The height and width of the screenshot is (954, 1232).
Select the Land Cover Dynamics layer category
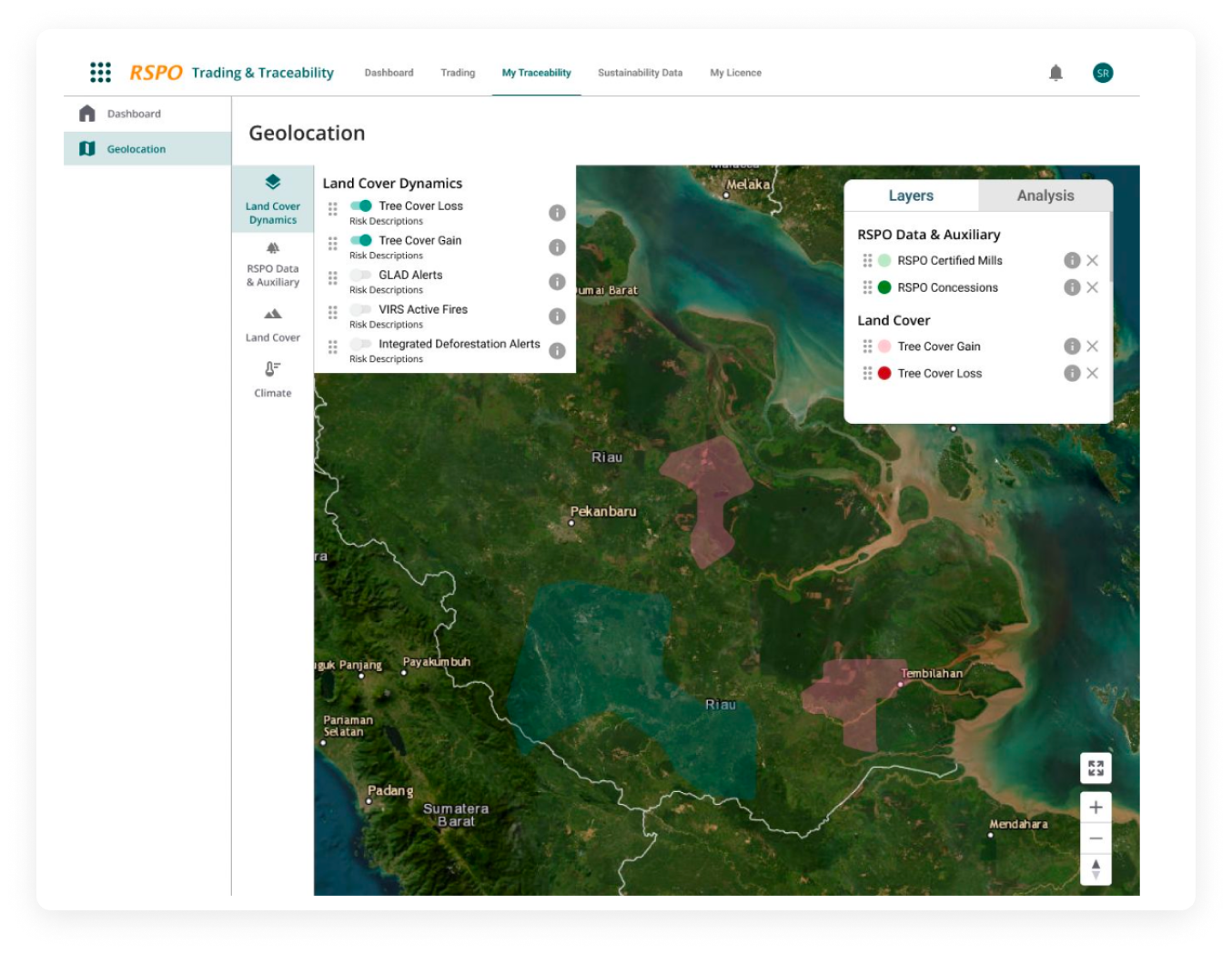[x=273, y=199]
